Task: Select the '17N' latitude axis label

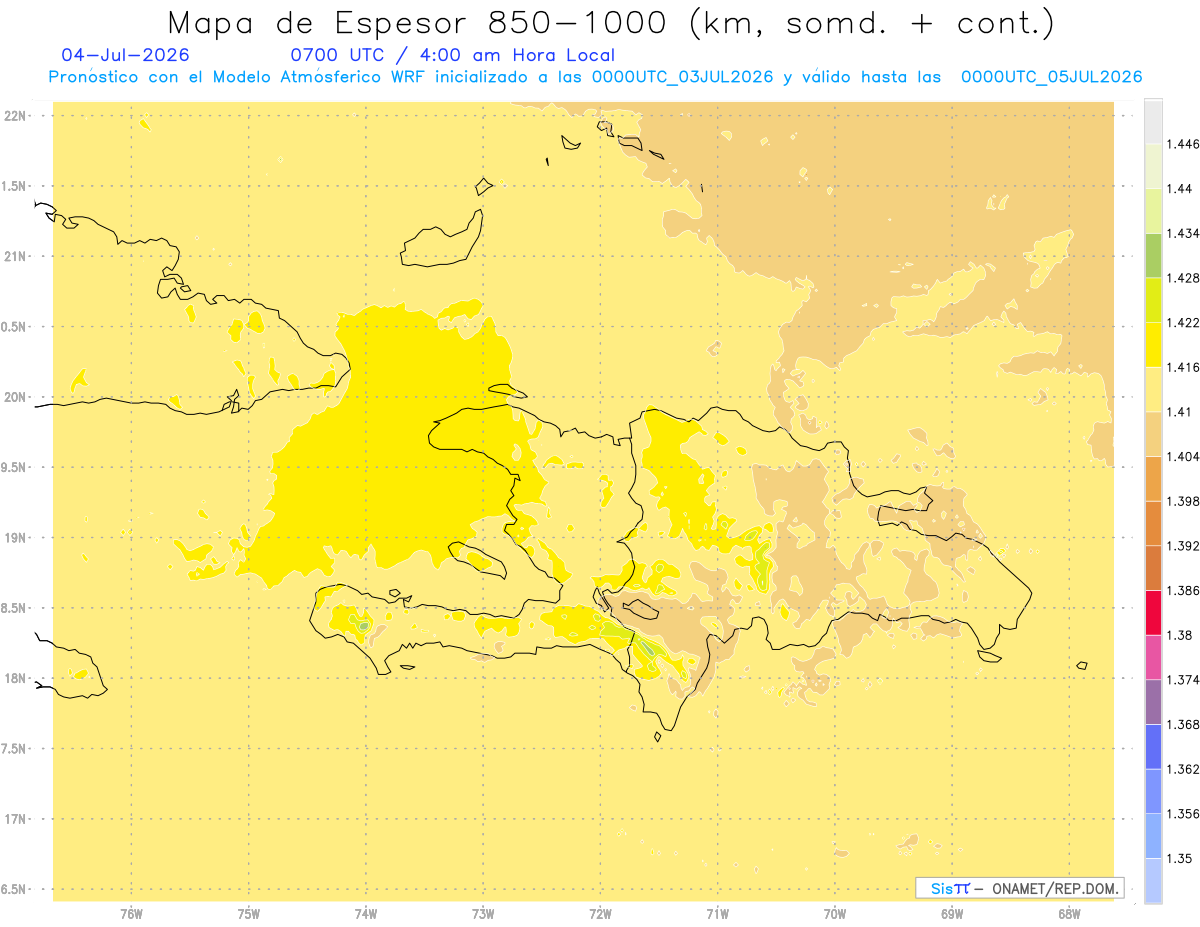Action: (x=15, y=819)
